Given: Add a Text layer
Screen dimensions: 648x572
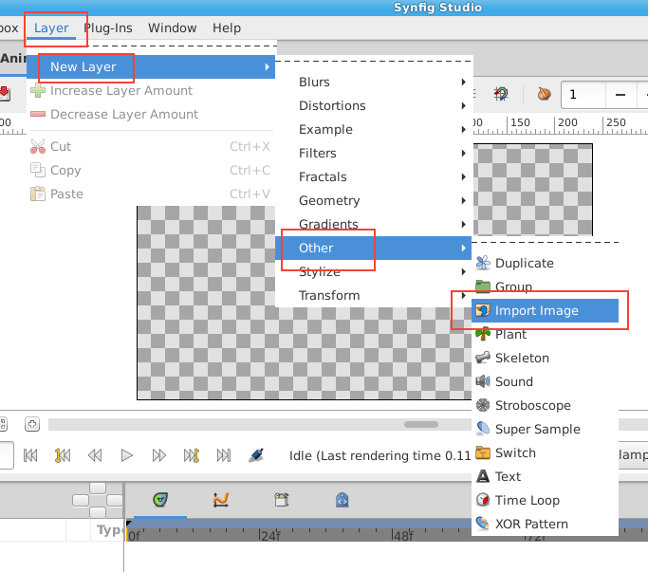Looking at the screenshot, I should pos(545,477).
